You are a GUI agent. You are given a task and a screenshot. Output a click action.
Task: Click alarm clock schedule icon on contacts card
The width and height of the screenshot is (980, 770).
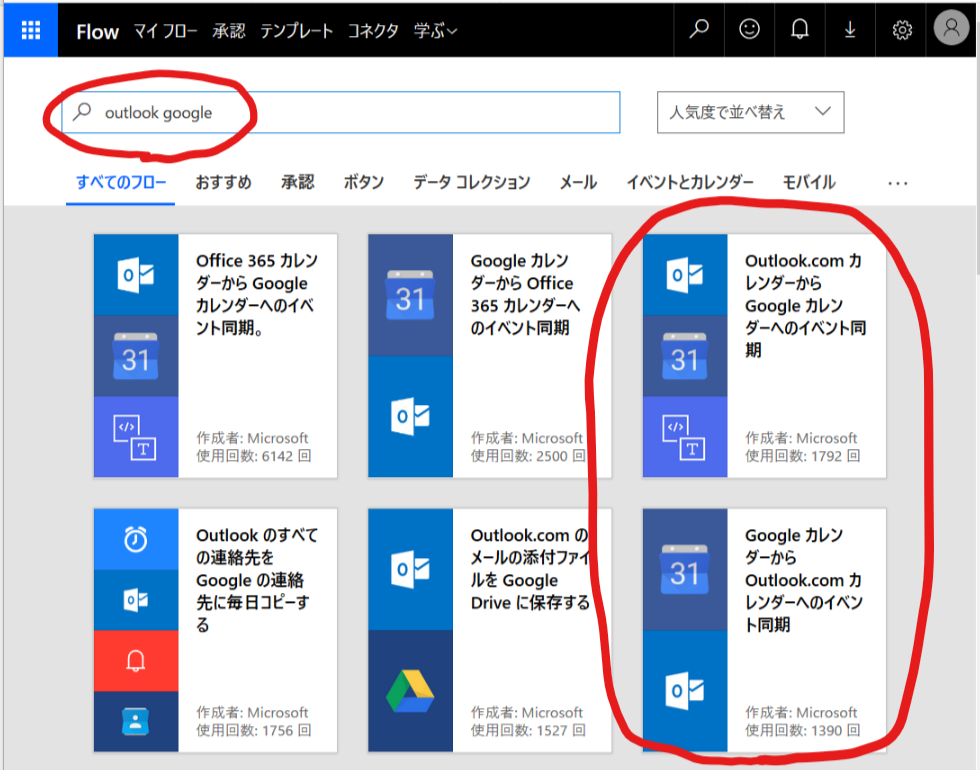(136, 539)
